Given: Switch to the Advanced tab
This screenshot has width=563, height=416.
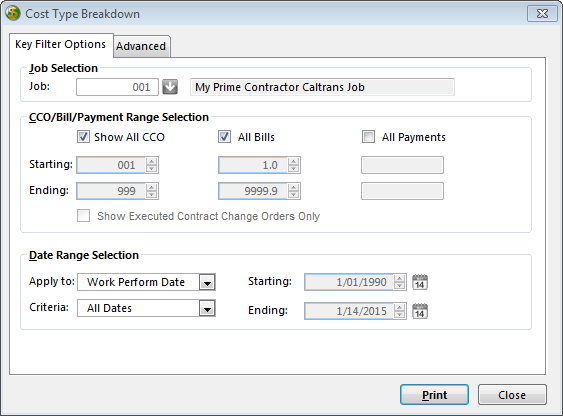Looking at the screenshot, I should (x=141, y=46).
